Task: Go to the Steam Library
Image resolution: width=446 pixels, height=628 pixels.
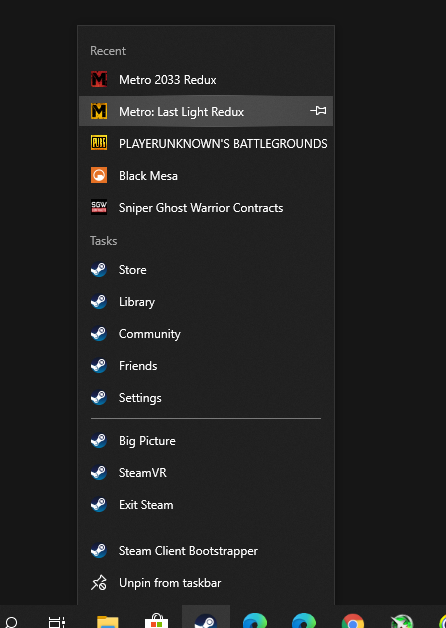Action: (x=206, y=302)
